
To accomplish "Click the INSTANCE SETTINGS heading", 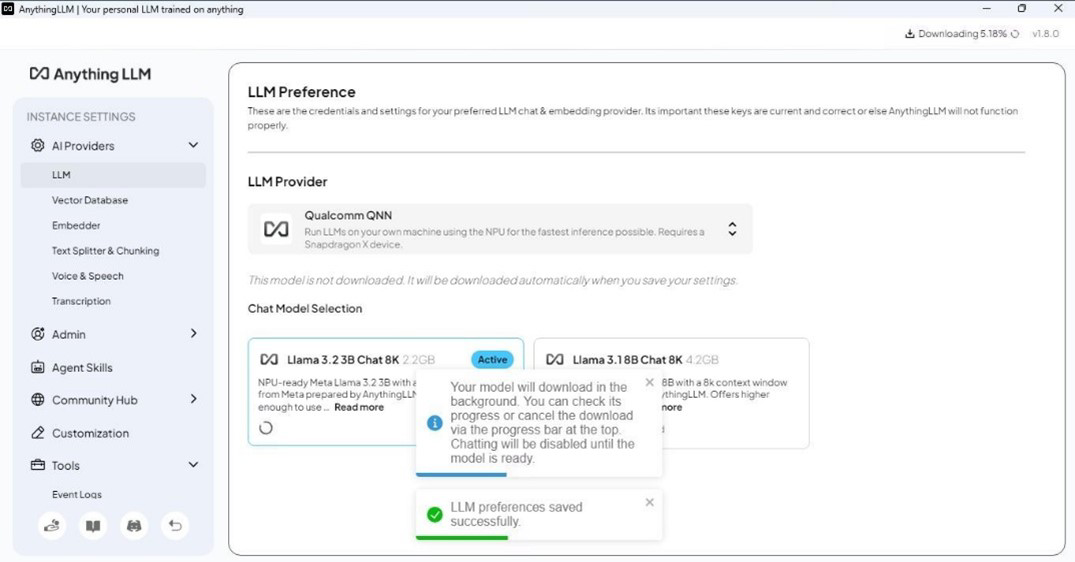I will click(81, 117).
